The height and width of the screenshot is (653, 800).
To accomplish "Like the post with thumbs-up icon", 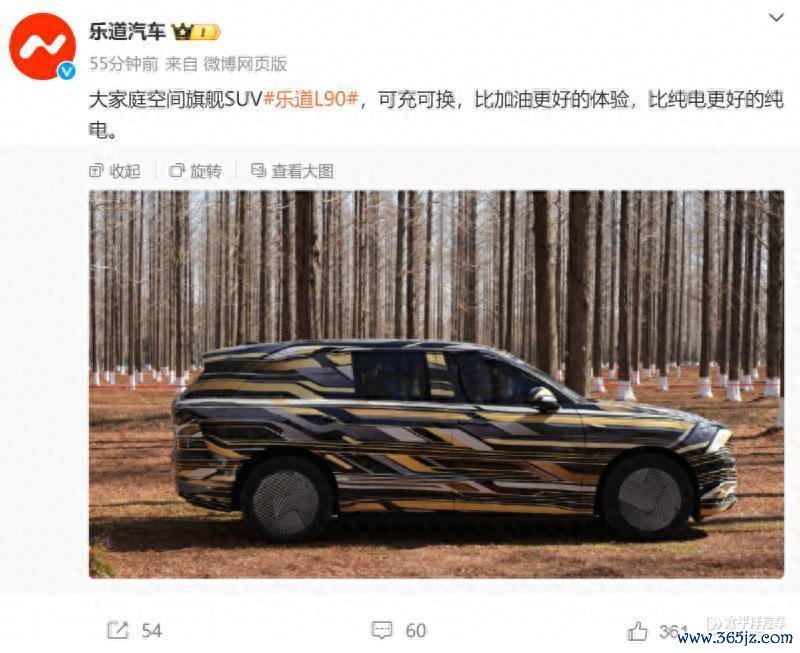I will click(637, 631).
